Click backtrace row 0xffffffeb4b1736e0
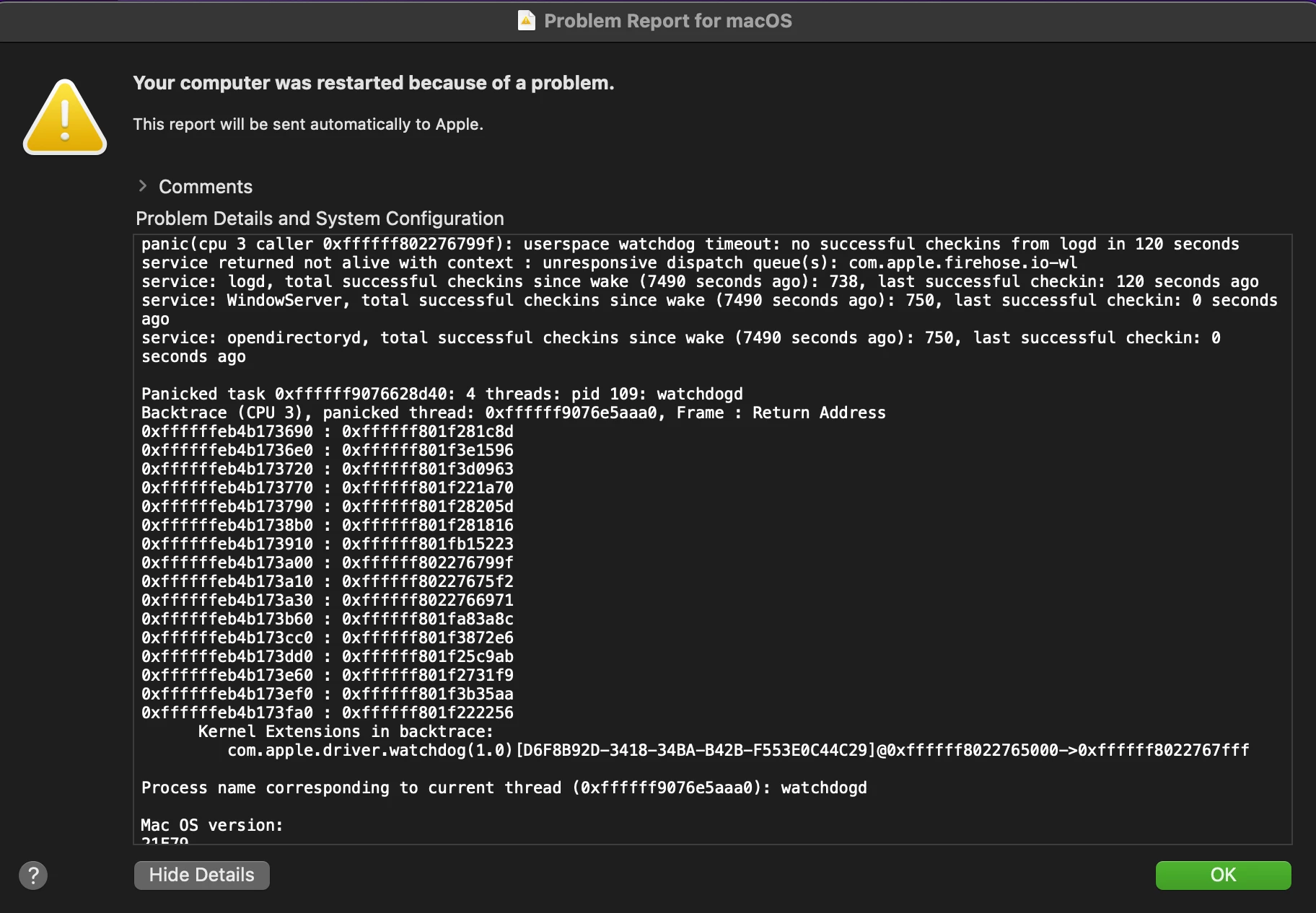The width and height of the screenshot is (1316, 913). (x=327, y=451)
